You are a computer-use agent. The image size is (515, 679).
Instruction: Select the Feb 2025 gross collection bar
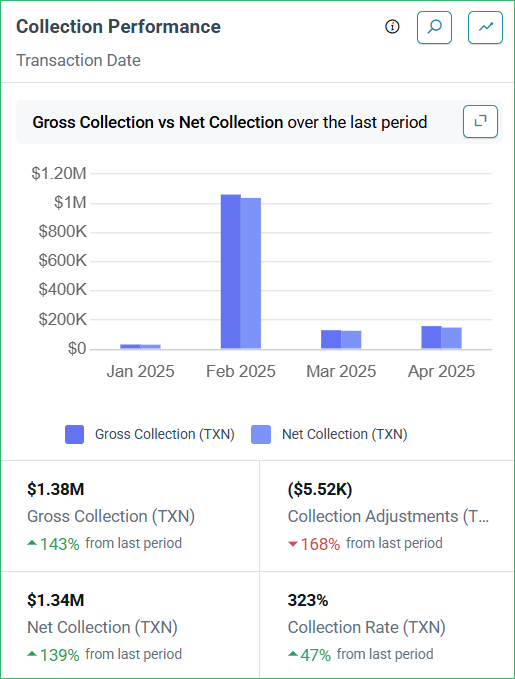pos(230,272)
